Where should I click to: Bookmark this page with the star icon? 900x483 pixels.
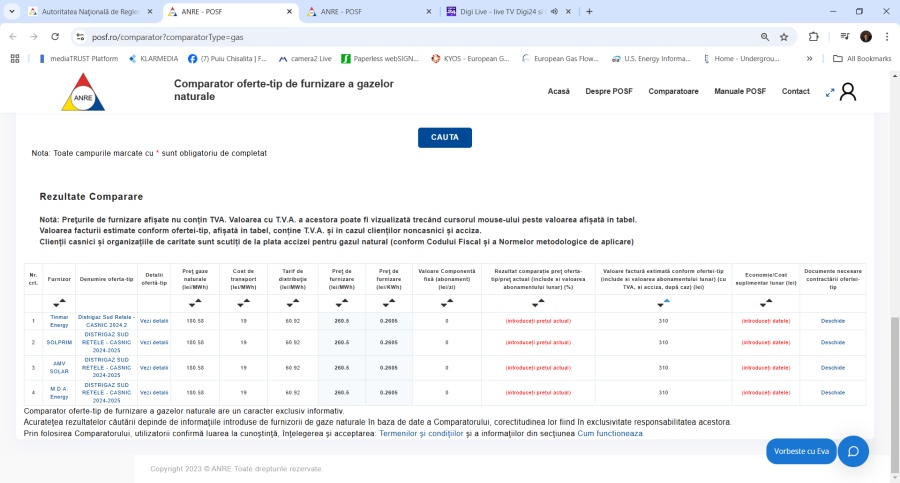coord(784,36)
